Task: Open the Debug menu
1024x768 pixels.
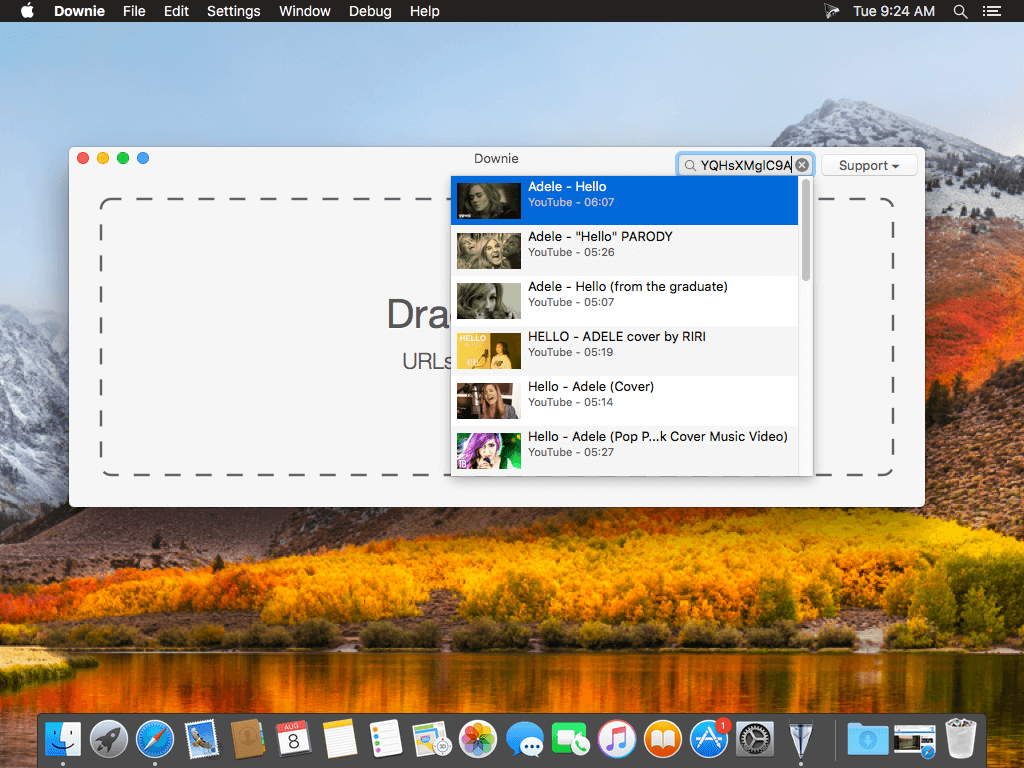Action: 370,11
